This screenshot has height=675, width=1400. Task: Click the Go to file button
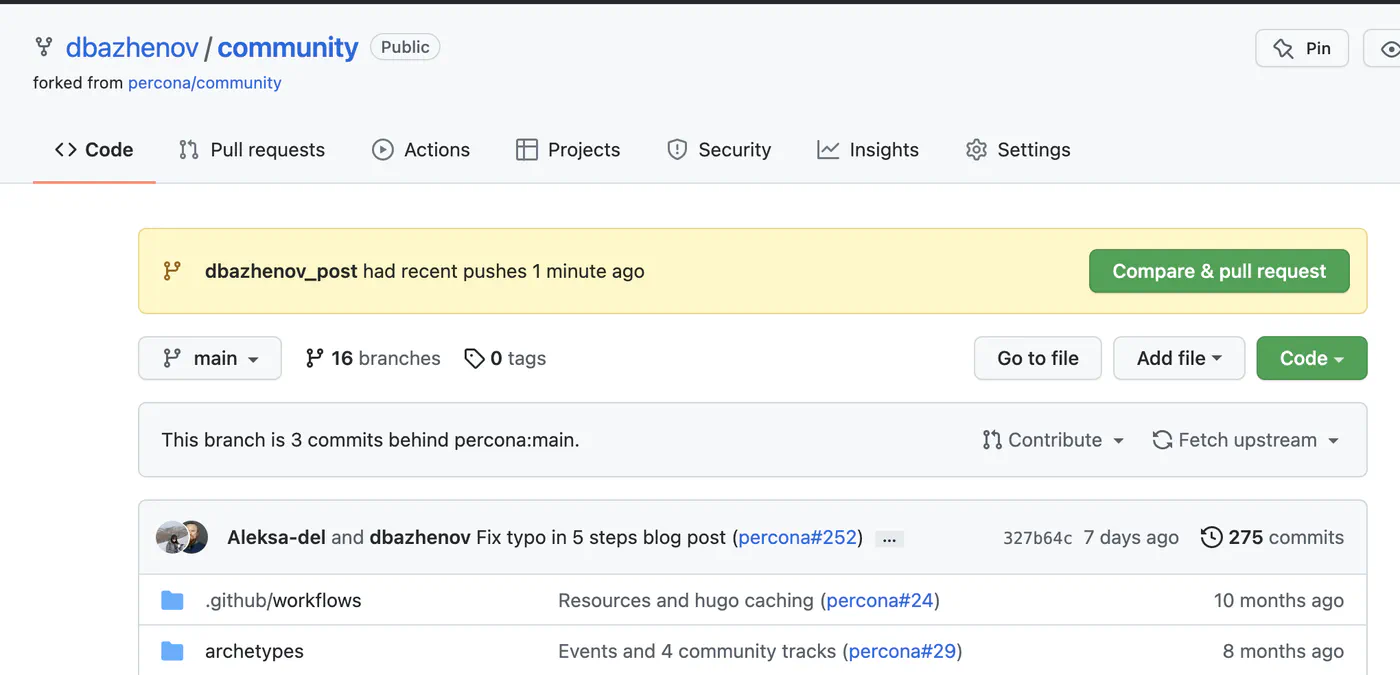click(x=1038, y=358)
